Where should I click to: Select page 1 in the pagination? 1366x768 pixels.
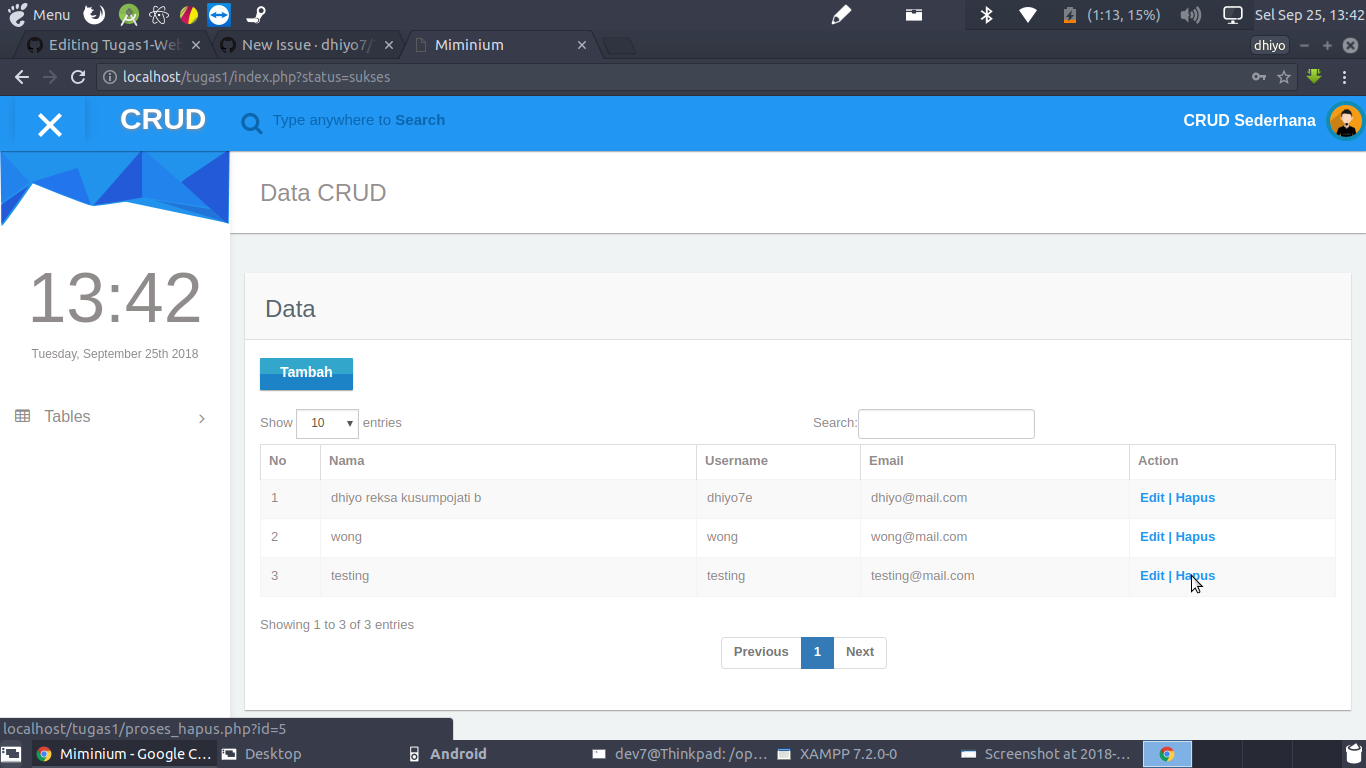click(817, 652)
